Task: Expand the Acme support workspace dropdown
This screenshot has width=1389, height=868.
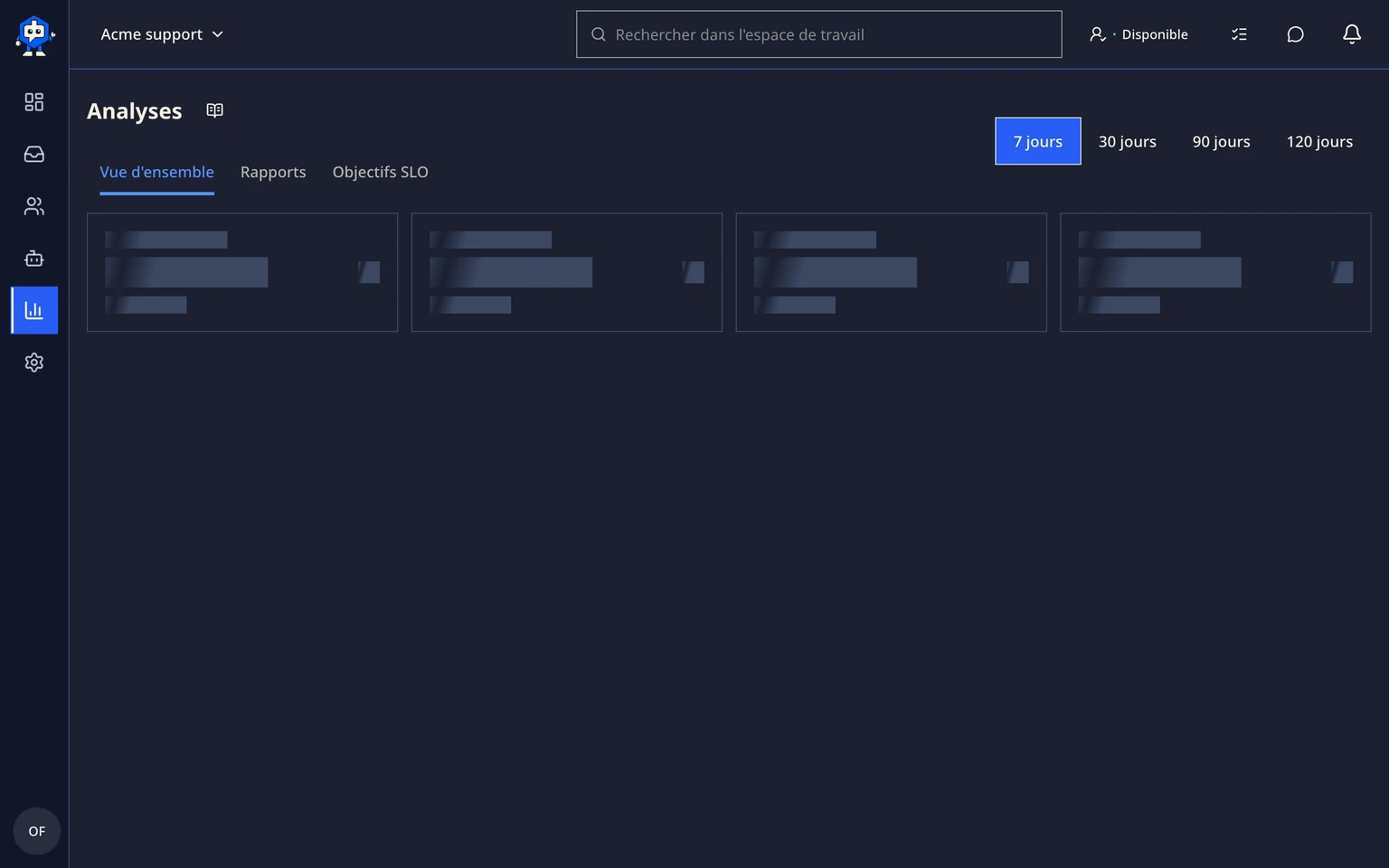Action: pyautogui.click(x=162, y=34)
